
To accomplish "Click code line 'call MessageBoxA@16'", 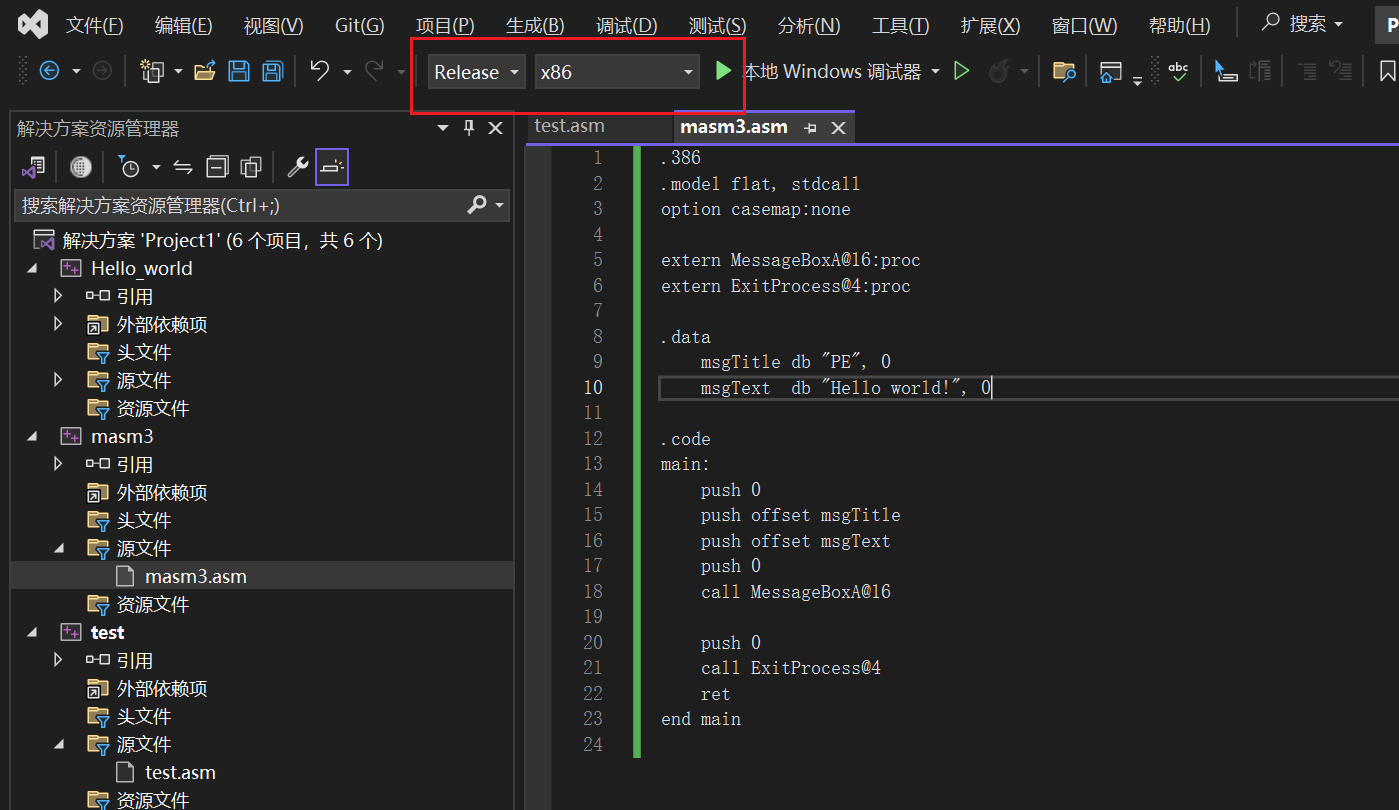I will (796, 592).
